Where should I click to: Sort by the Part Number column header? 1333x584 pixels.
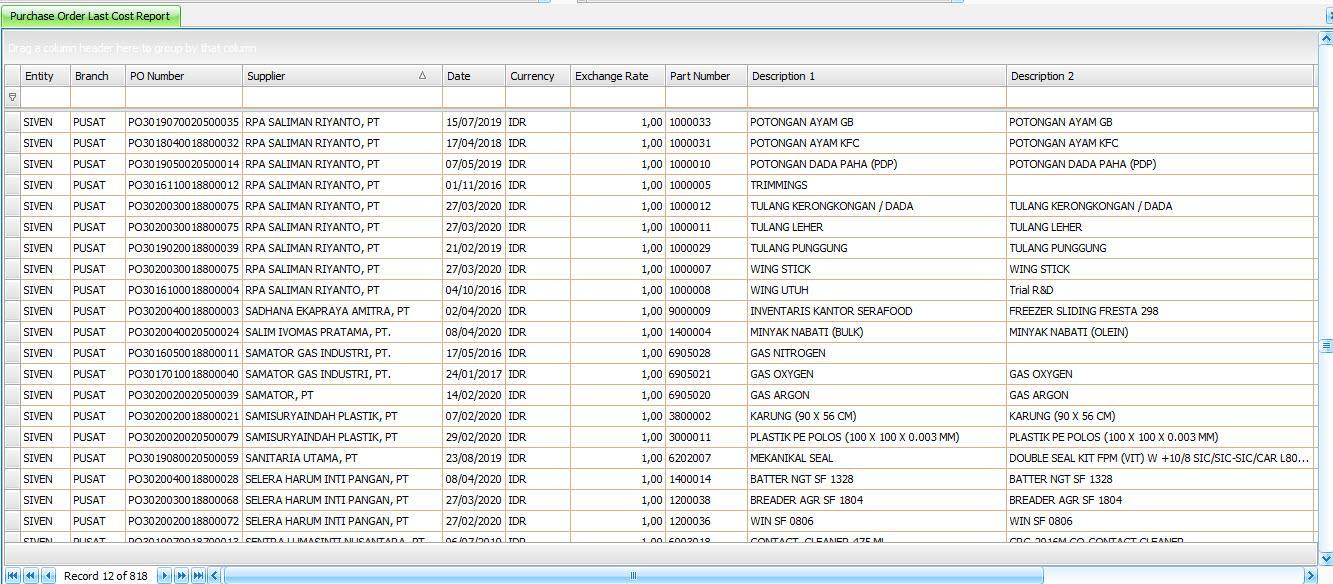706,76
